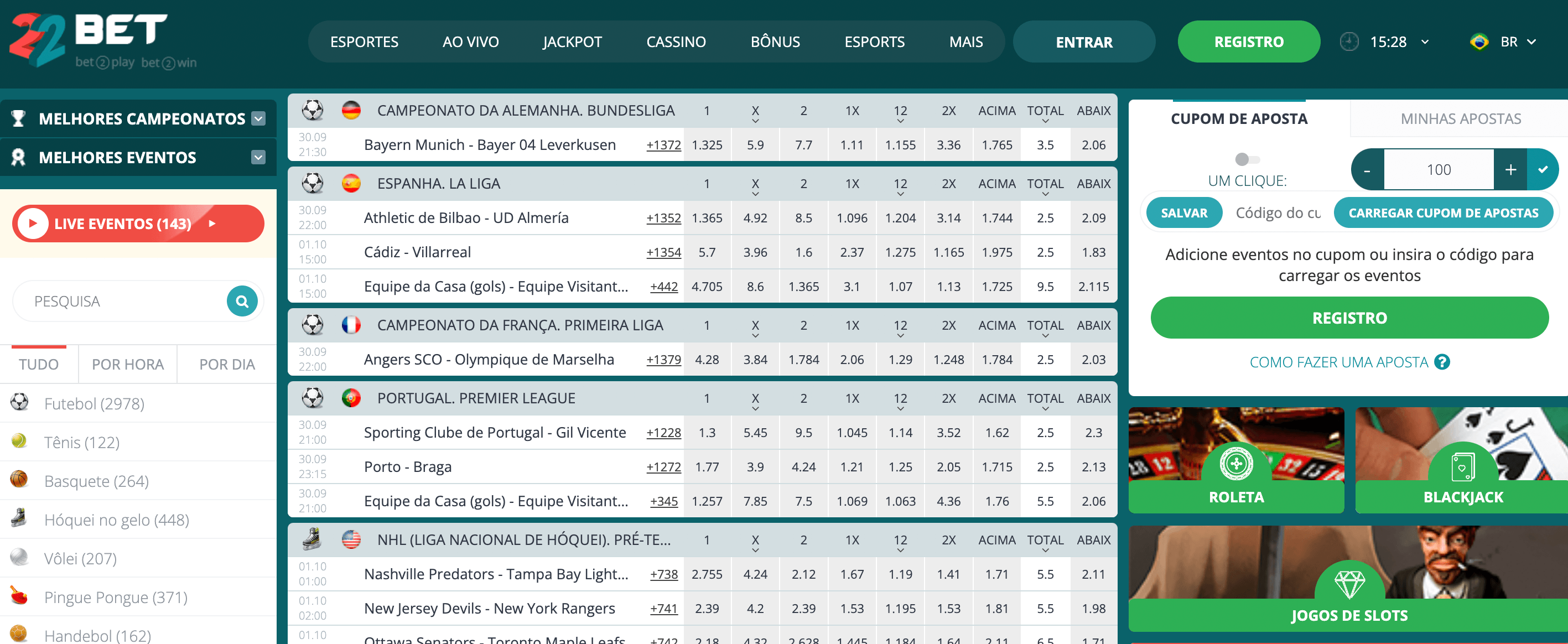Click the volleyball icon next to Vôlei
This screenshot has height=644, width=1568.
pyautogui.click(x=19, y=557)
